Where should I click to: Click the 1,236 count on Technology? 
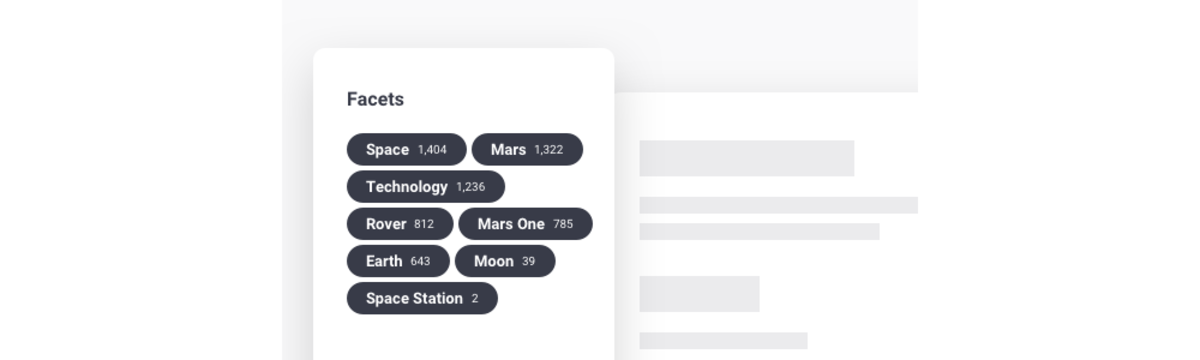tap(470, 187)
